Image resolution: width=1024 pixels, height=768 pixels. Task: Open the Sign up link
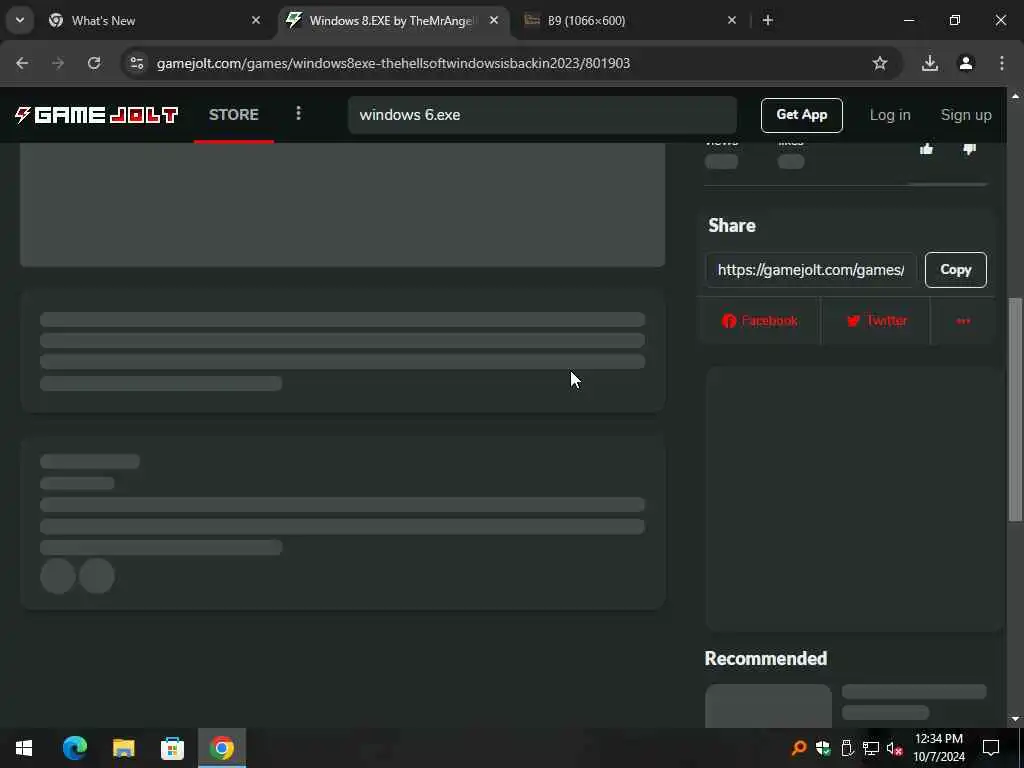[x=965, y=115]
